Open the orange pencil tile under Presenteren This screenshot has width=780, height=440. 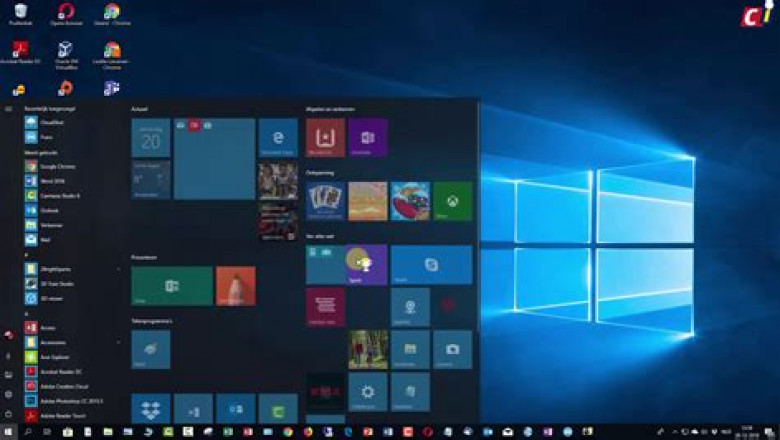click(236, 286)
